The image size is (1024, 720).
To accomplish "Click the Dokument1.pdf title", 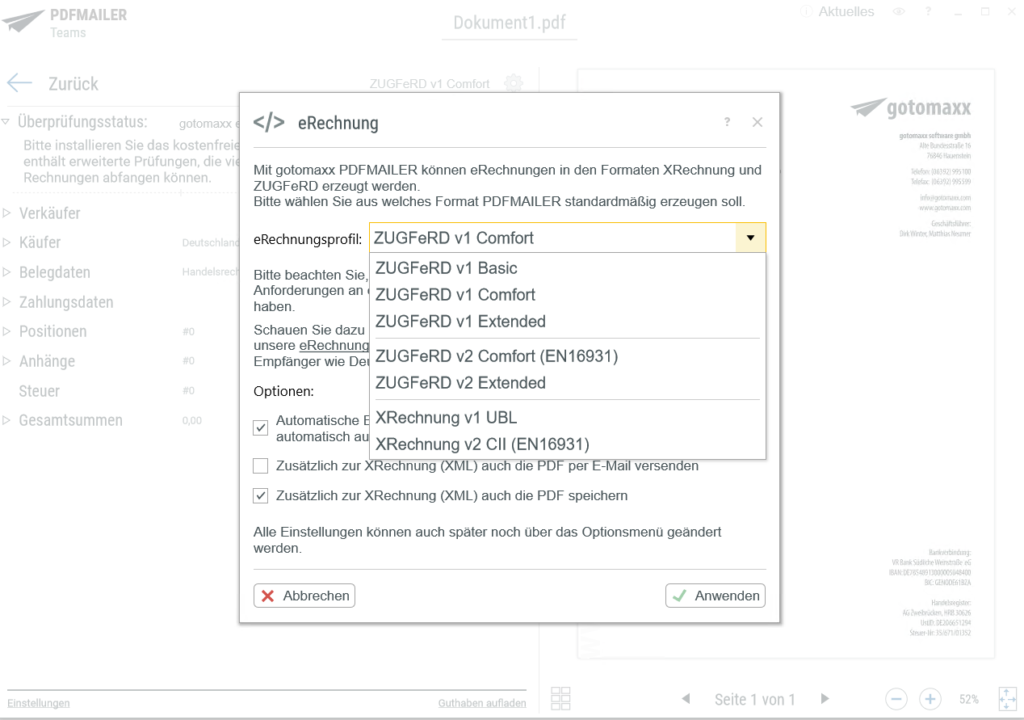I will coord(509,23).
